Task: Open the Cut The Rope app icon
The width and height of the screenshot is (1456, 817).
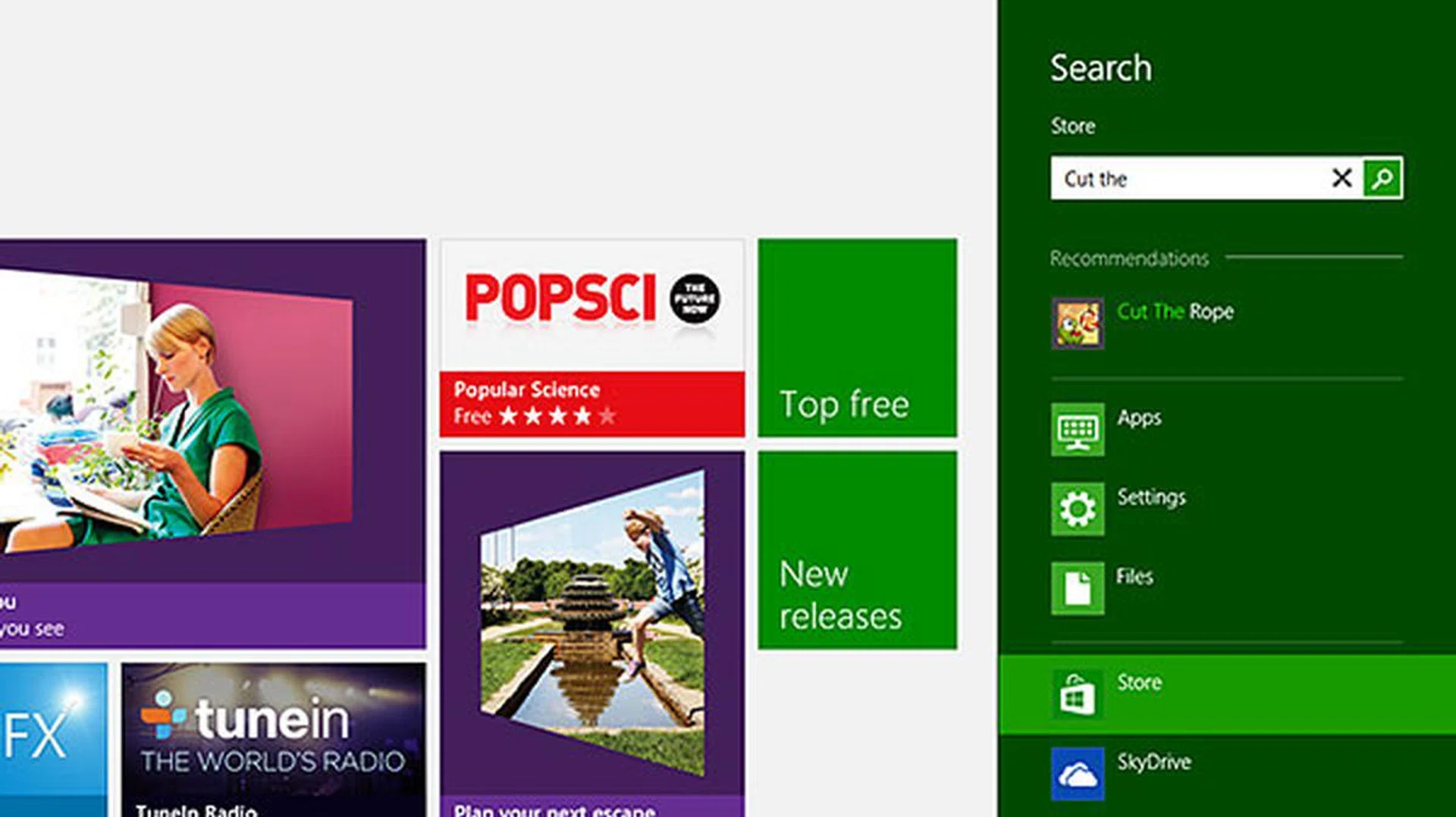Action: click(1077, 324)
